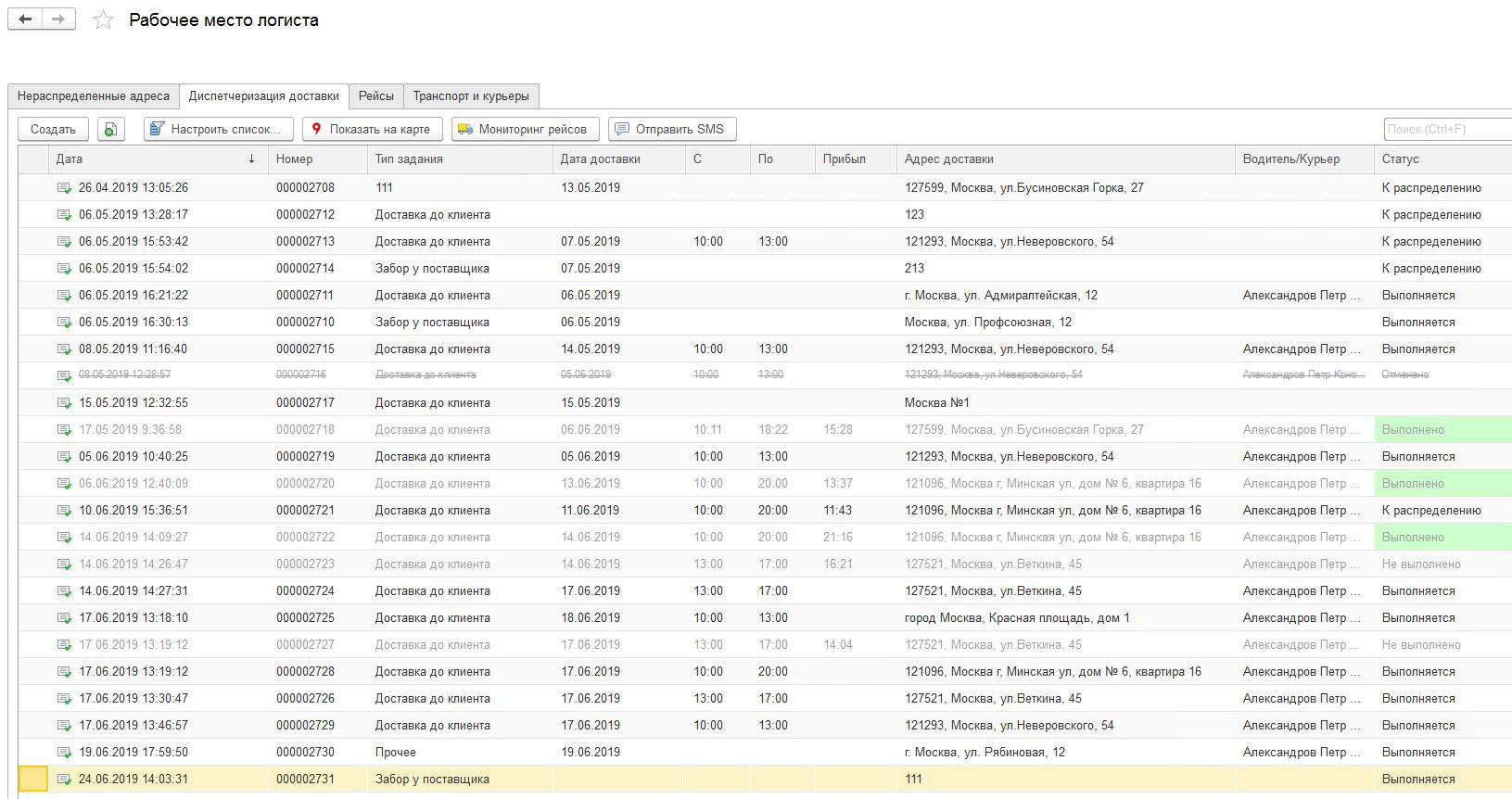Open Настроить список settings
The image size is (1512, 799).
[219, 129]
